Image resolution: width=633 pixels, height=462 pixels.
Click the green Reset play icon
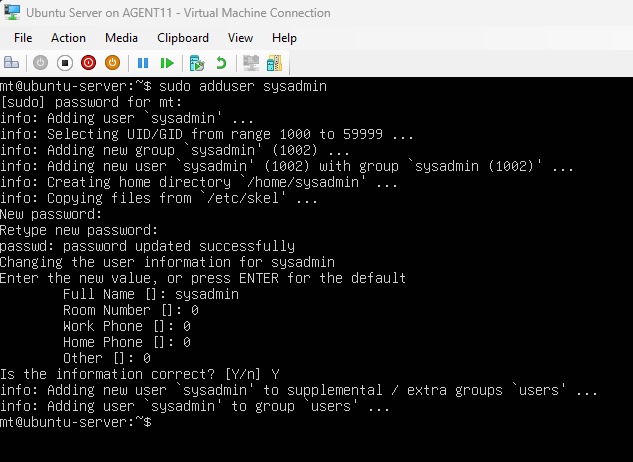pos(167,62)
